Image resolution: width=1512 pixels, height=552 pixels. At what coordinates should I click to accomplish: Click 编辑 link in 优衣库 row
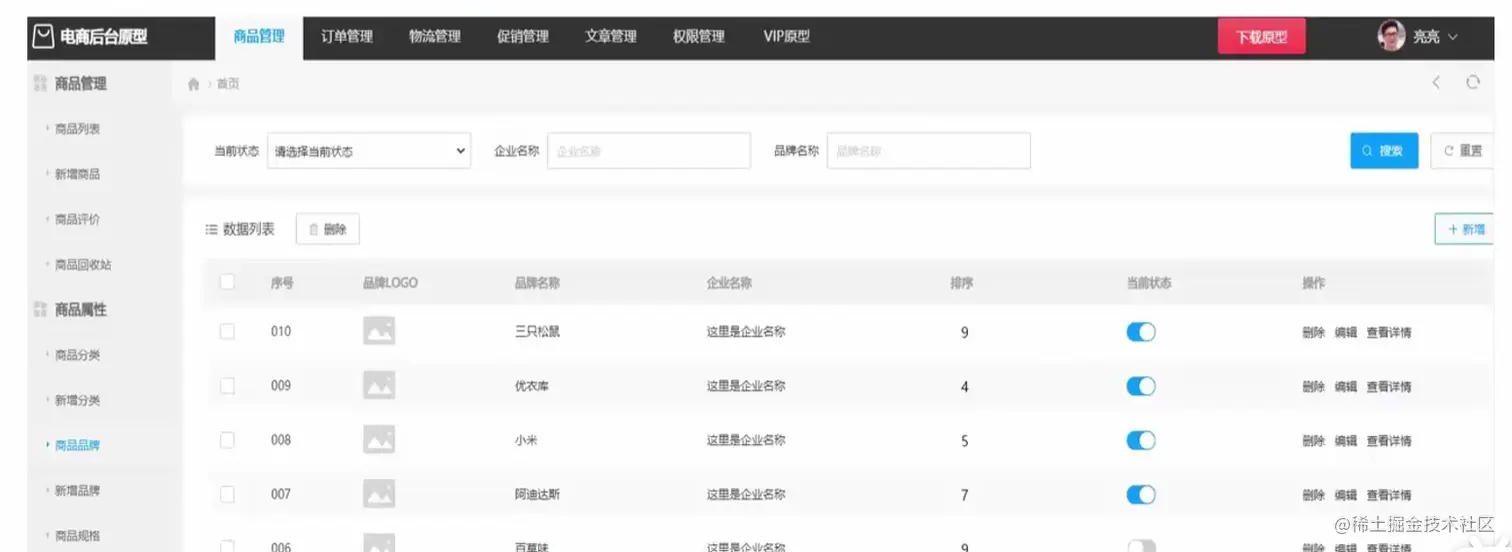coord(1346,387)
